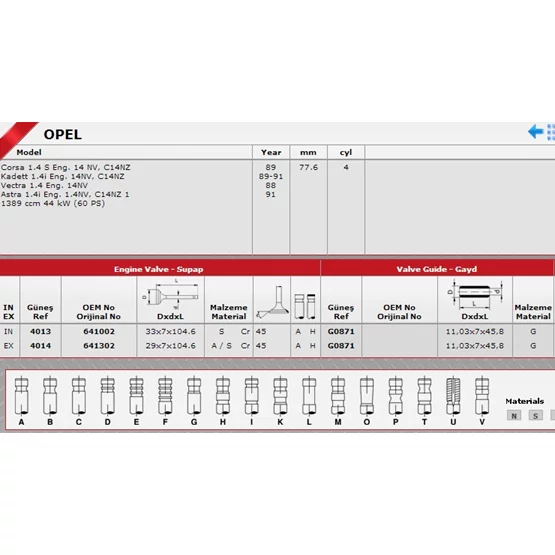Image resolution: width=555 pixels, height=555 pixels.
Task: Select valve stem type M icon
Action: (338, 396)
